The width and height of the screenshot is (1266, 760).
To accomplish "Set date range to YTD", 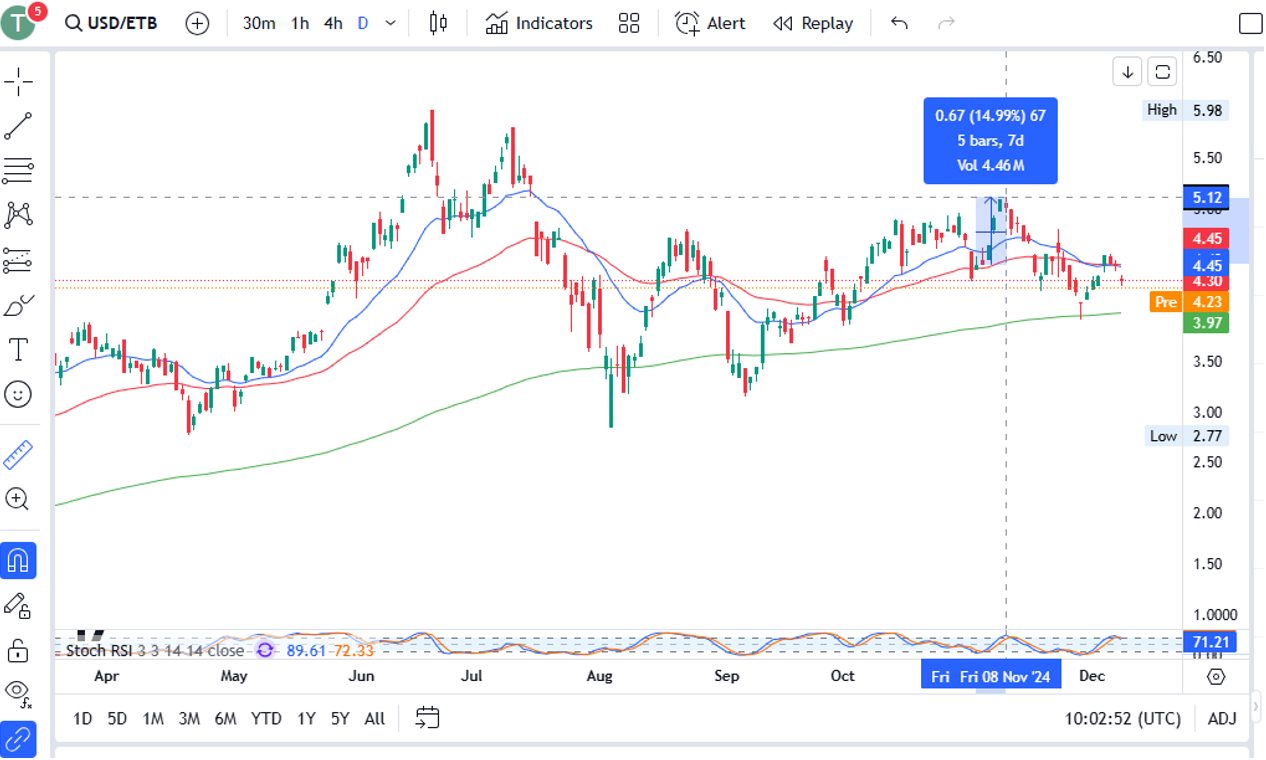I will point(266,718).
